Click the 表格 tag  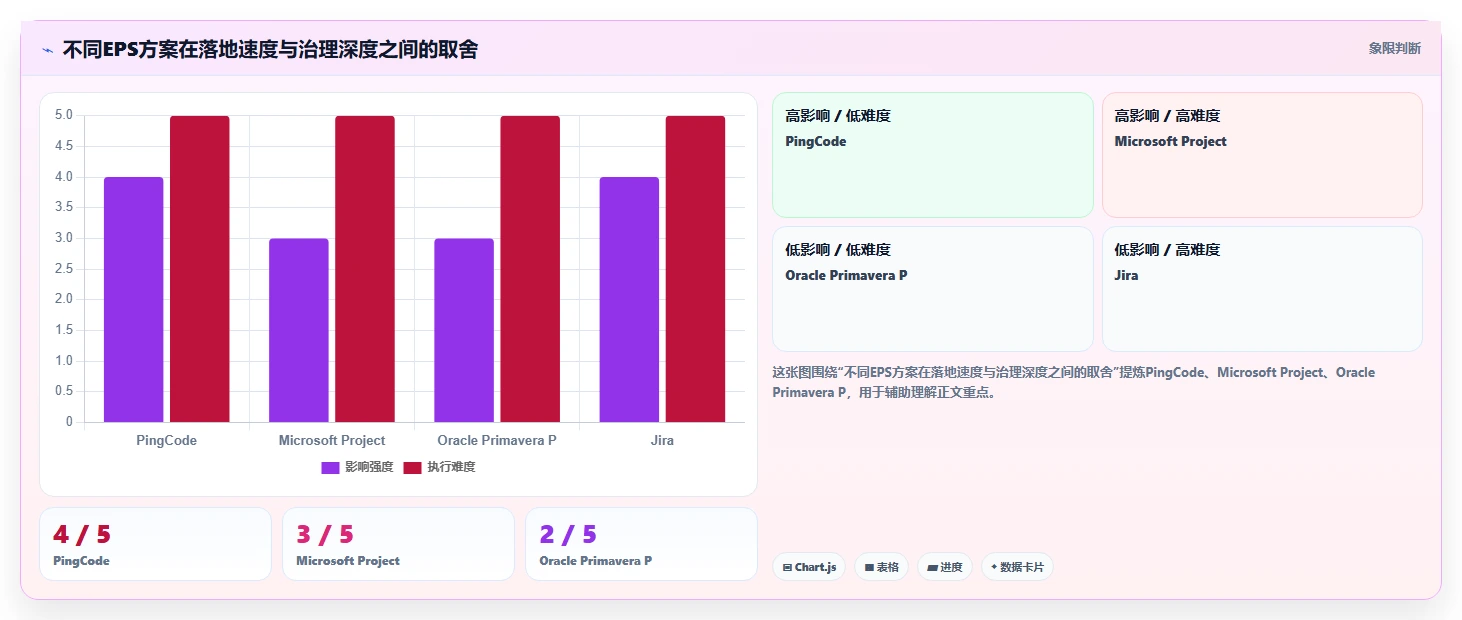pos(881,567)
